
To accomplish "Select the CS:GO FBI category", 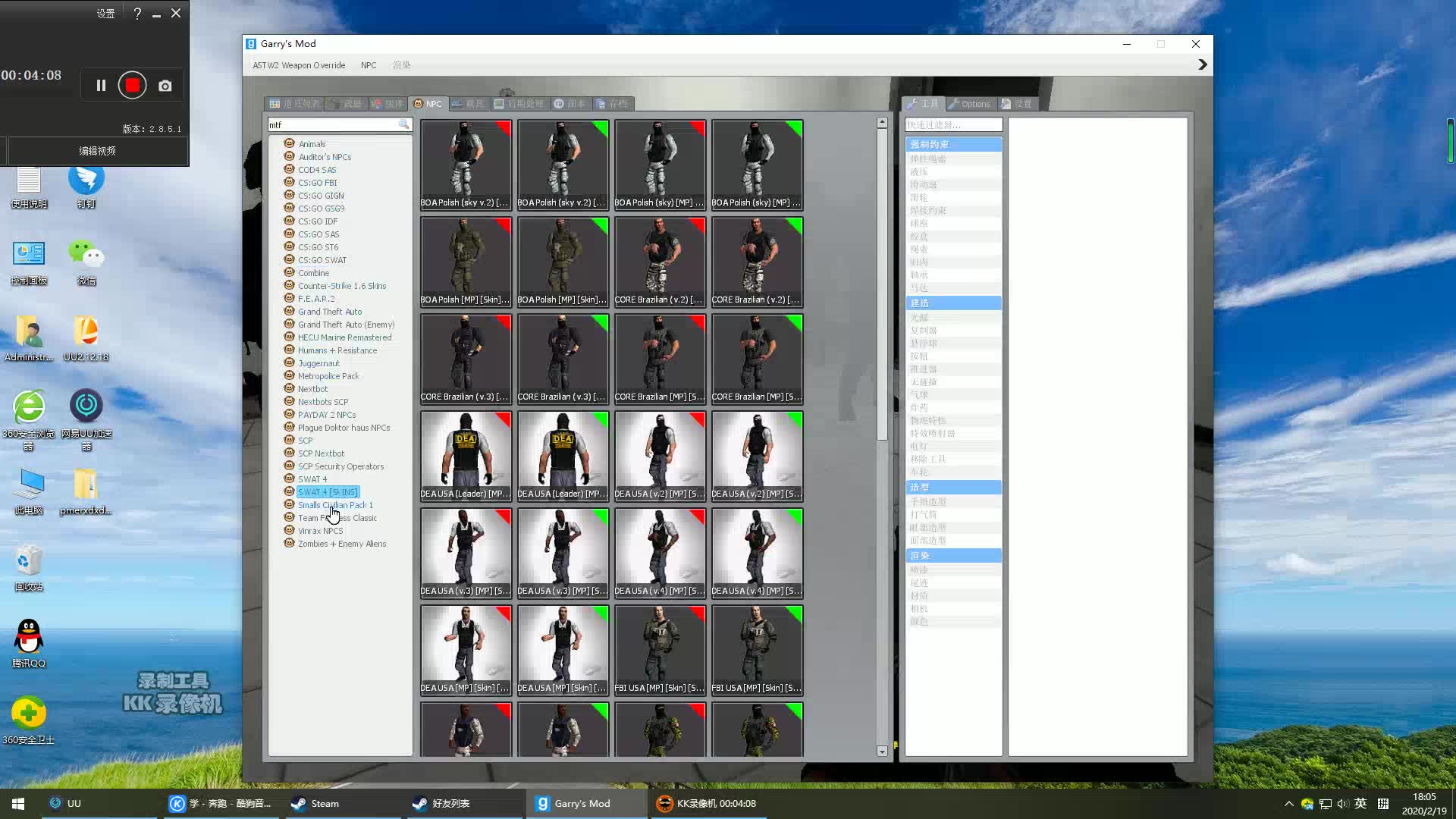I will 317,183.
